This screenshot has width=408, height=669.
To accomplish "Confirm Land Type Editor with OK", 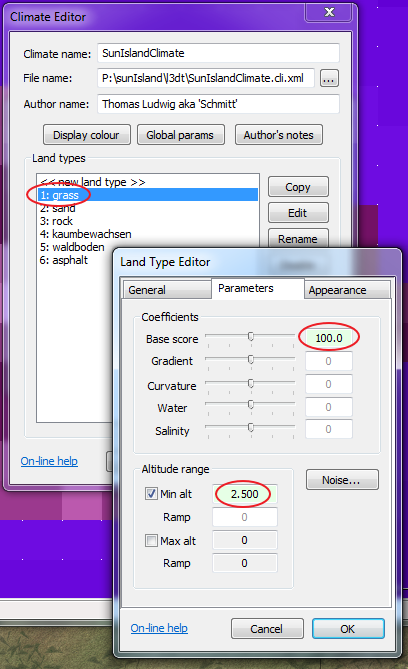I will pos(348,629).
